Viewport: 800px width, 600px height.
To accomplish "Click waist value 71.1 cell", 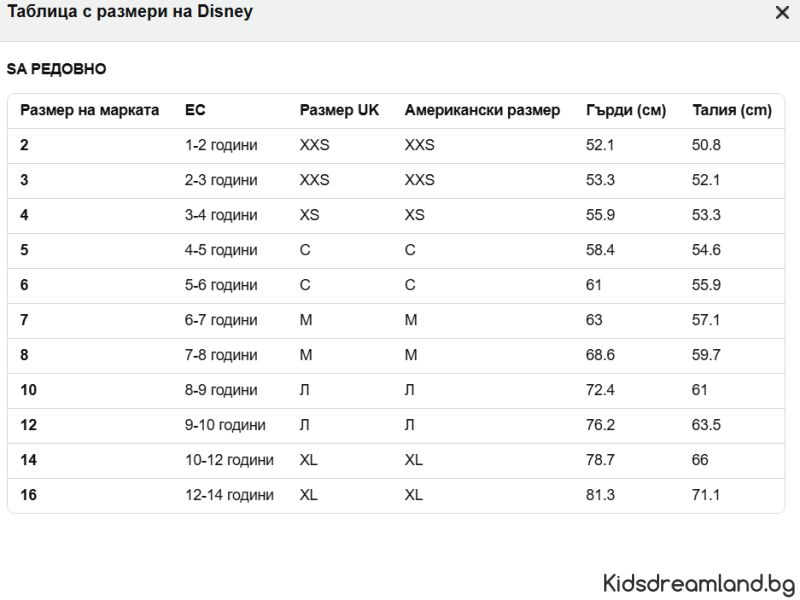I will point(706,495).
